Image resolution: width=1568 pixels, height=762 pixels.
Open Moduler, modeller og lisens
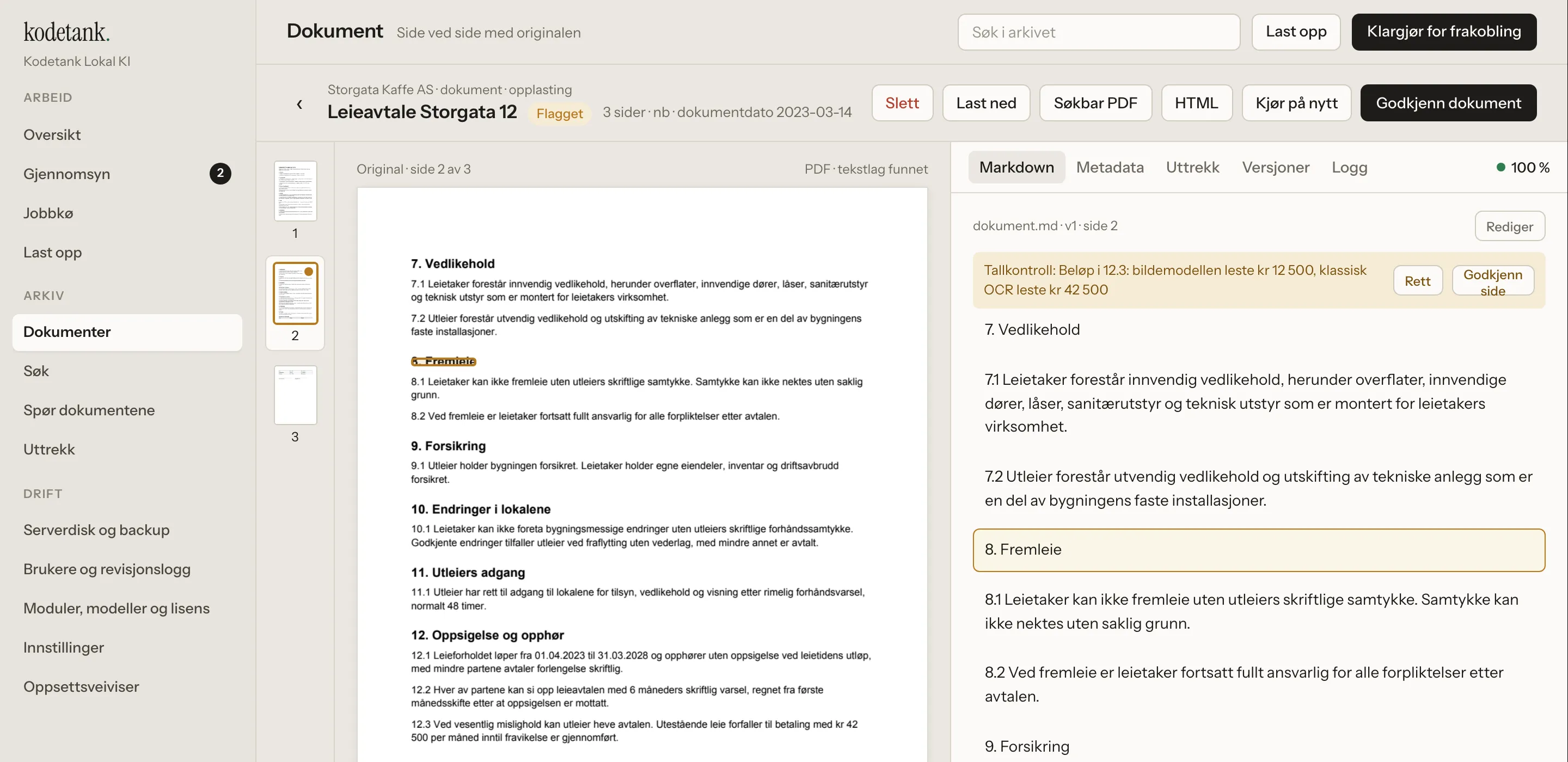click(127, 608)
